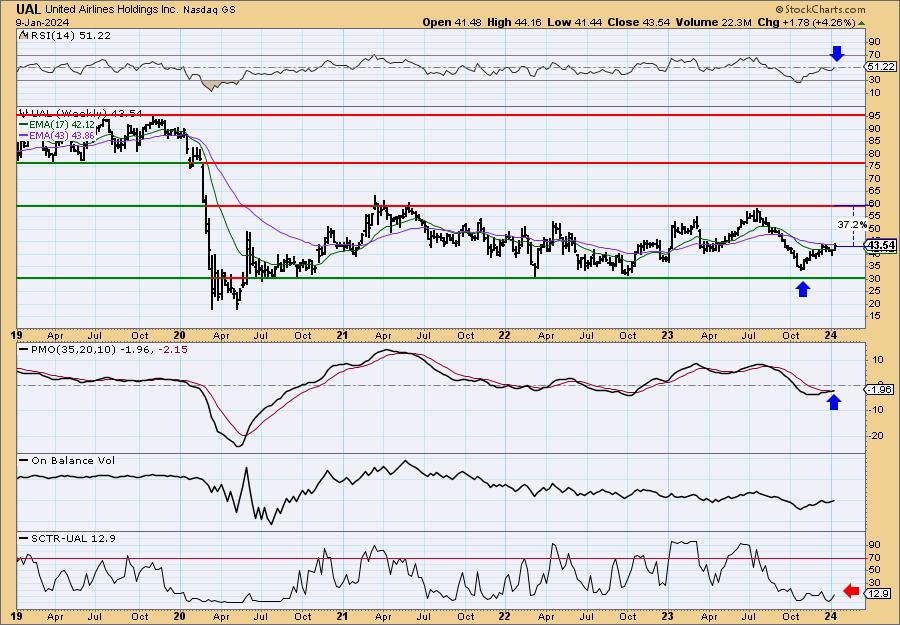
Task: Click the UAL ticker symbol in the header
Action: (29, 9)
